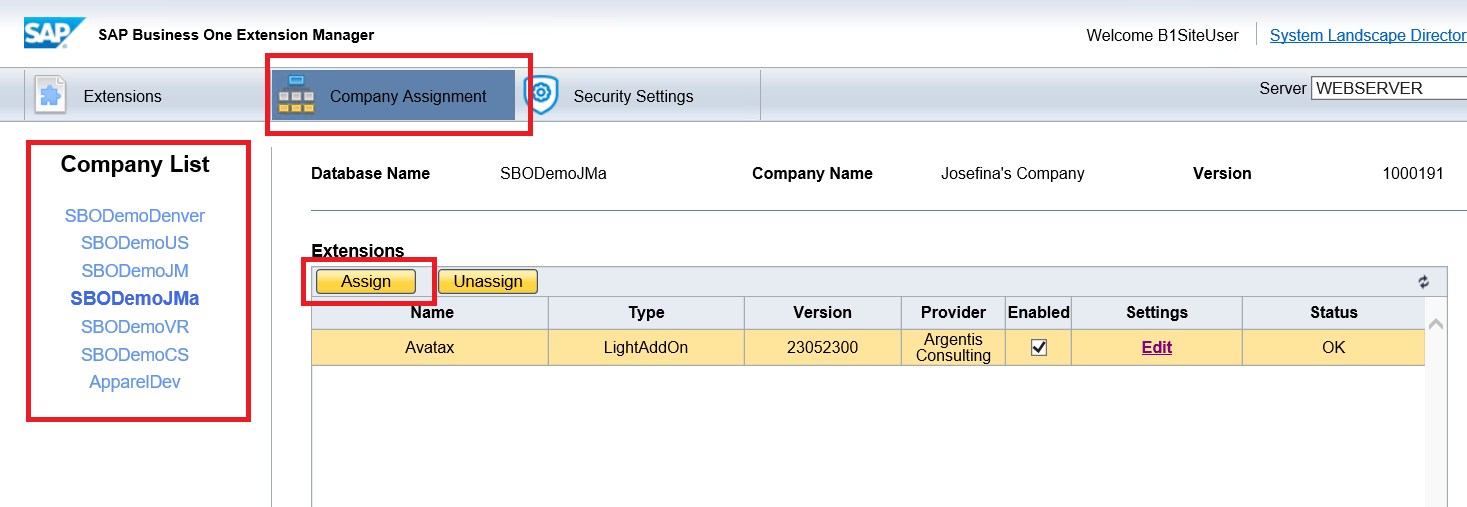Click table scrollbar up arrow
Viewport: 1467px width, 507px height.
(x=1436, y=324)
